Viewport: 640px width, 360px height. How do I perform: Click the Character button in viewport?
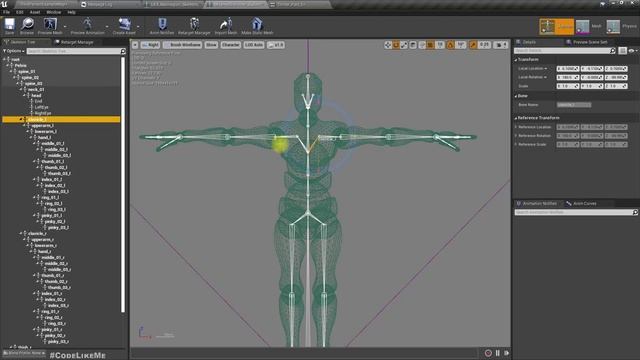[x=231, y=45]
